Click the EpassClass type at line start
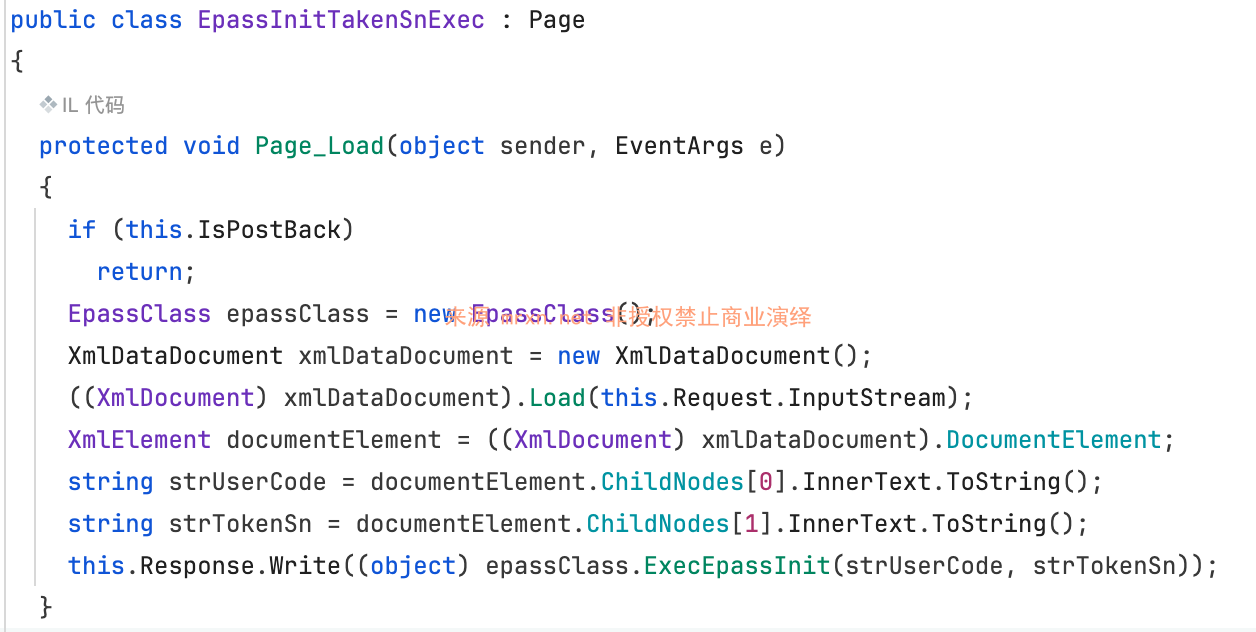This screenshot has width=1256, height=632. click(139, 314)
